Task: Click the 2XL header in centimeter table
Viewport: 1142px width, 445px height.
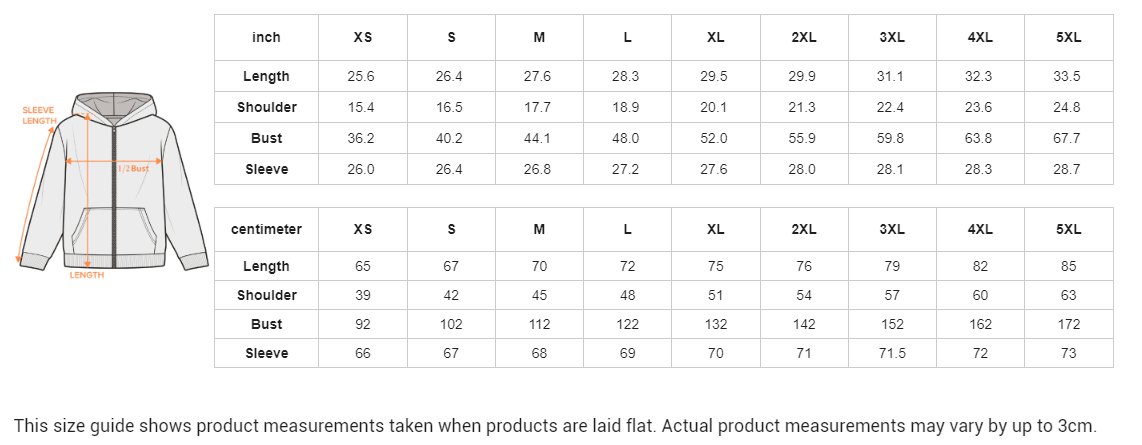Action: coord(803,229)
